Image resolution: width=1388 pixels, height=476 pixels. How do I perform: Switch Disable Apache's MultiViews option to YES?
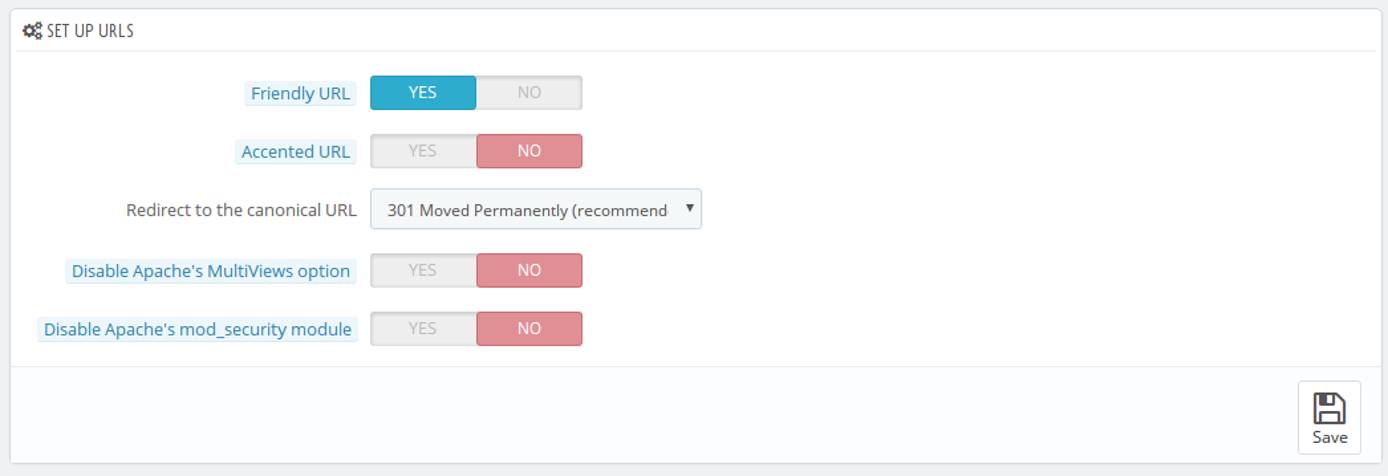tap(423, 270)
